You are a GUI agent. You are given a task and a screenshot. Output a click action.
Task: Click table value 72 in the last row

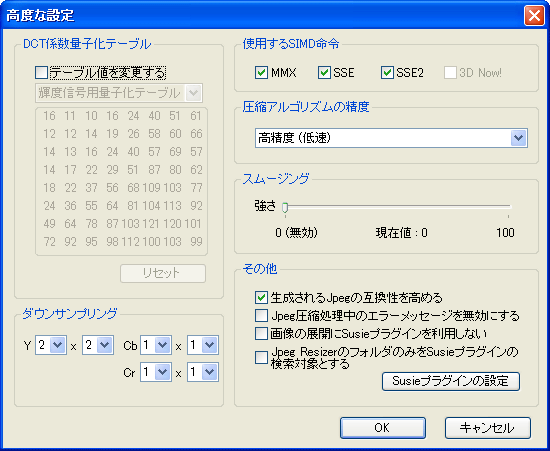coord(49,242)
